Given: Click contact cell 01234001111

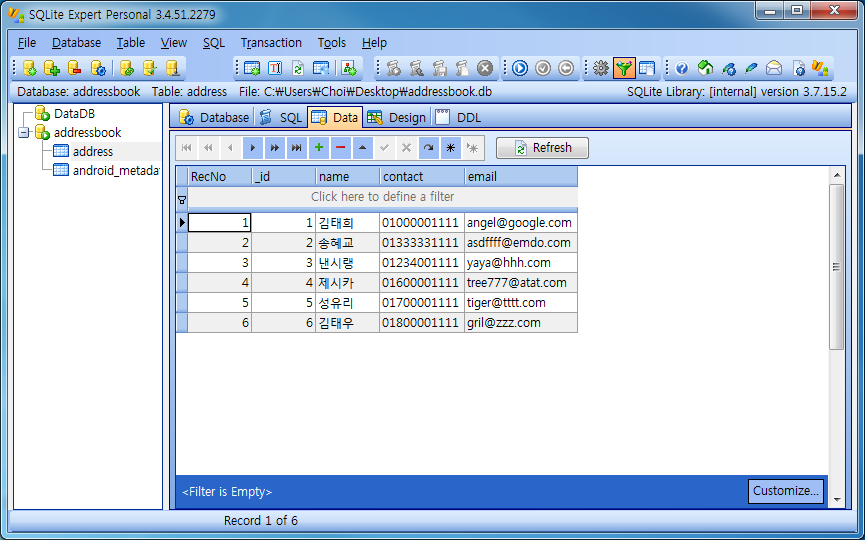Looking at the screenshot, I should coord(422,263).
